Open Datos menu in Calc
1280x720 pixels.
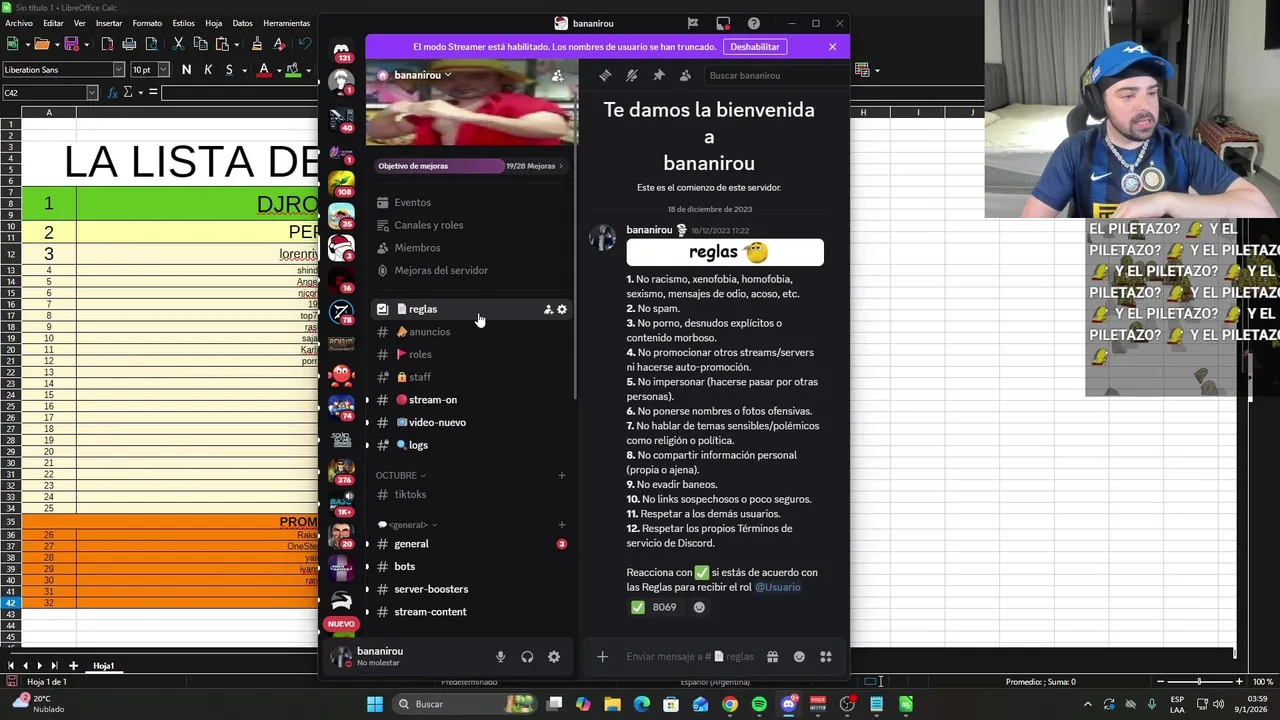(x=242, y=23)
